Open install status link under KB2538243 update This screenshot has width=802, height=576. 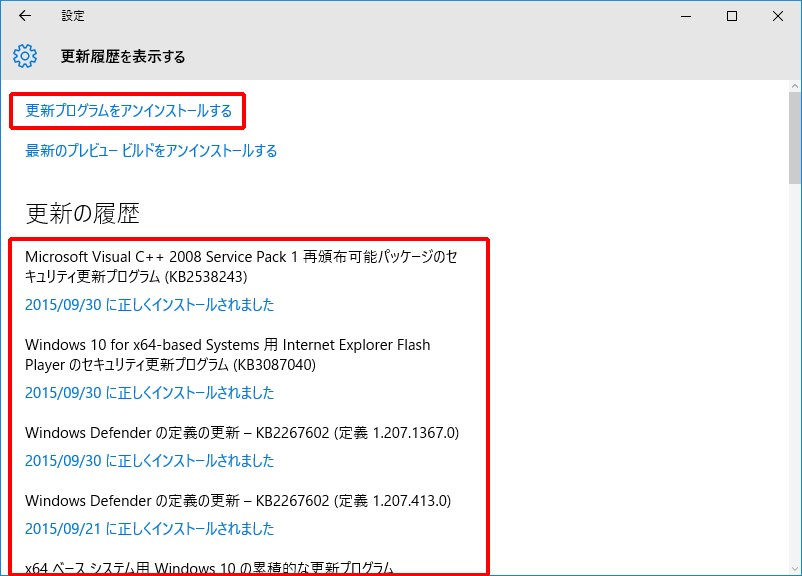coord(149,305)
